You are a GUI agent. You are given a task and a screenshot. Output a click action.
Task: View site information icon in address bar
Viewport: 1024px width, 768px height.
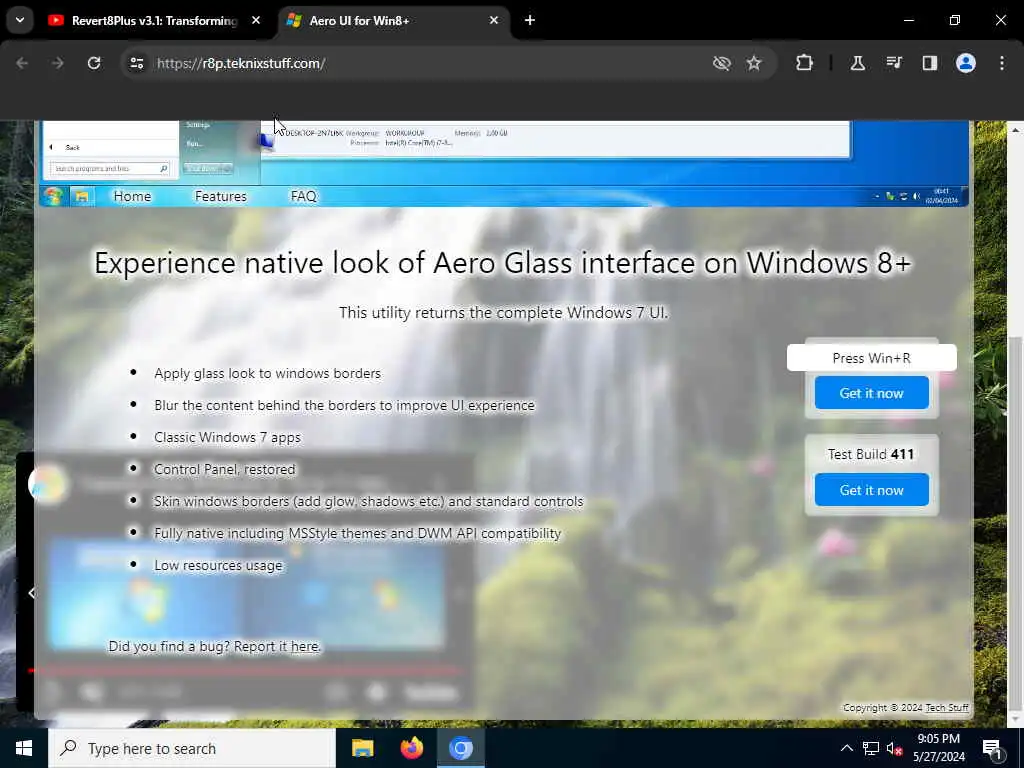[x=136, y=63]
